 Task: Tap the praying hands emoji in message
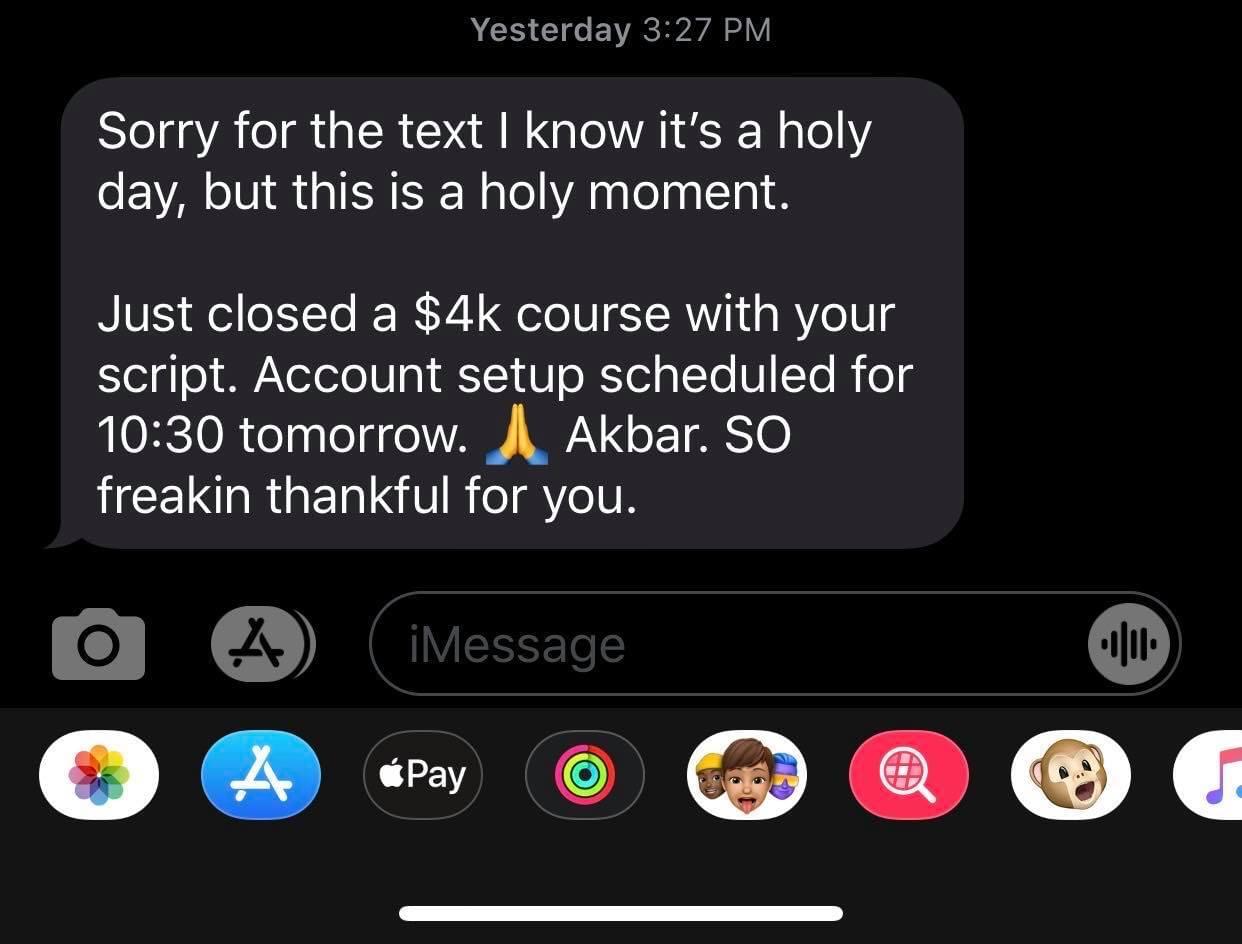[516, 438]
